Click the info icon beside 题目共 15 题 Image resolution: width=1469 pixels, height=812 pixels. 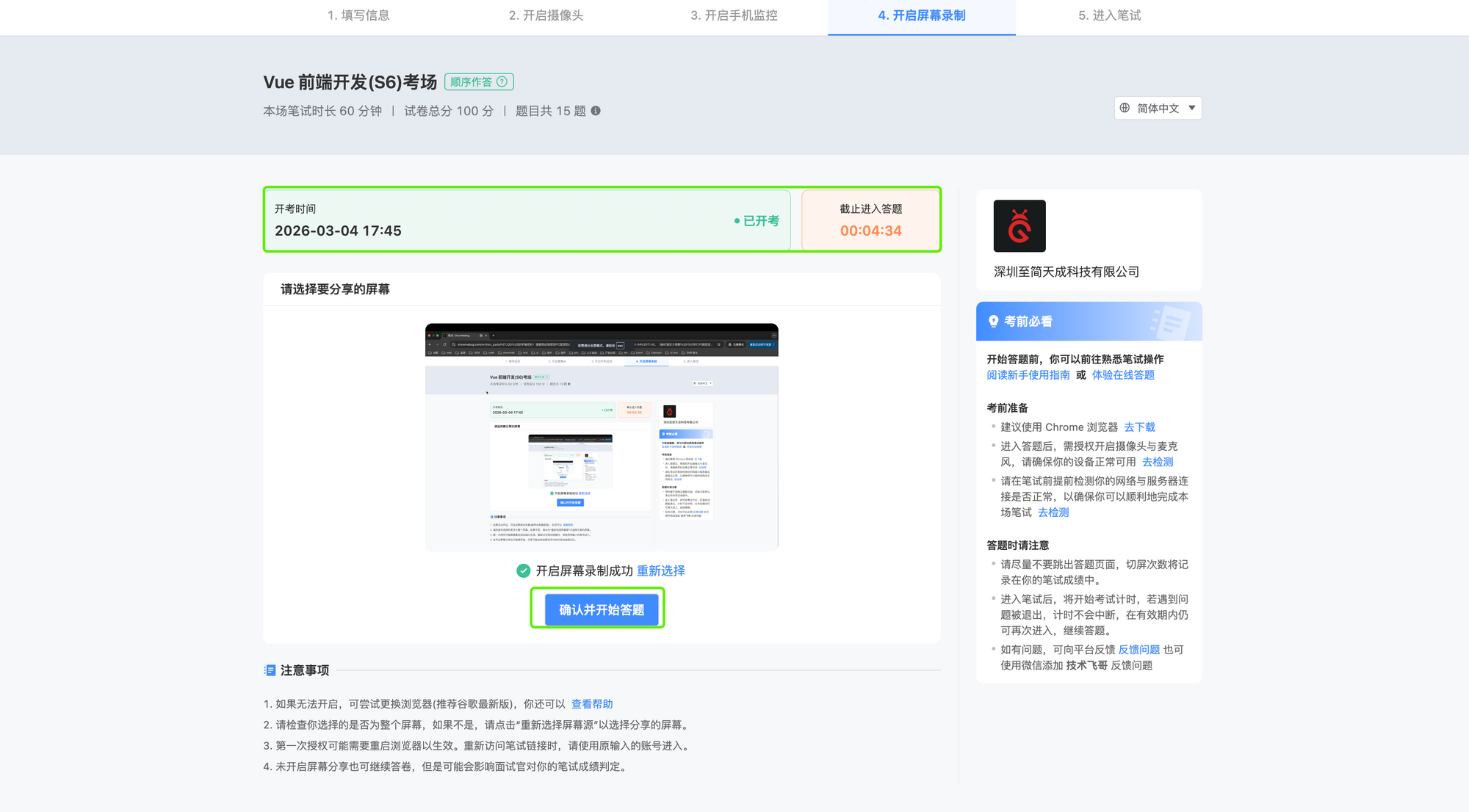click(596, 111)
